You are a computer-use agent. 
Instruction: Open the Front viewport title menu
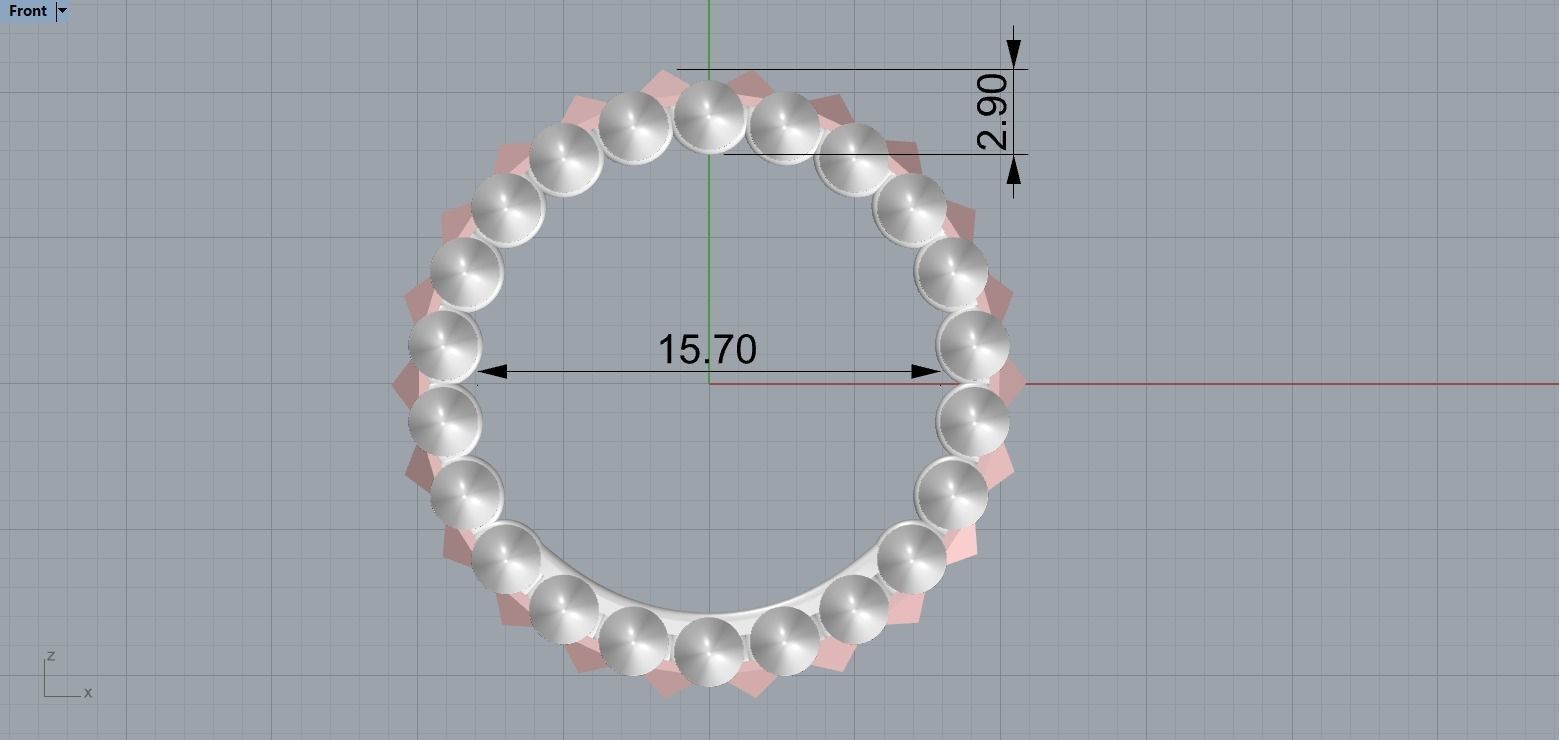(x=28, y=11)
